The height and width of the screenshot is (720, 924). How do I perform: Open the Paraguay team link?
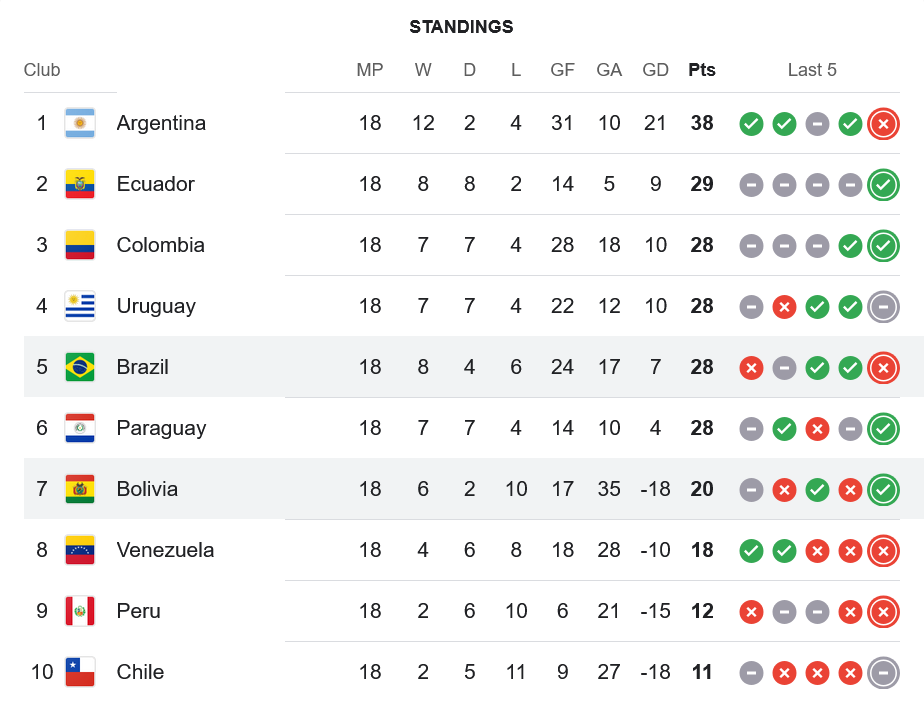pyautogui.click(x=161, y=428)
